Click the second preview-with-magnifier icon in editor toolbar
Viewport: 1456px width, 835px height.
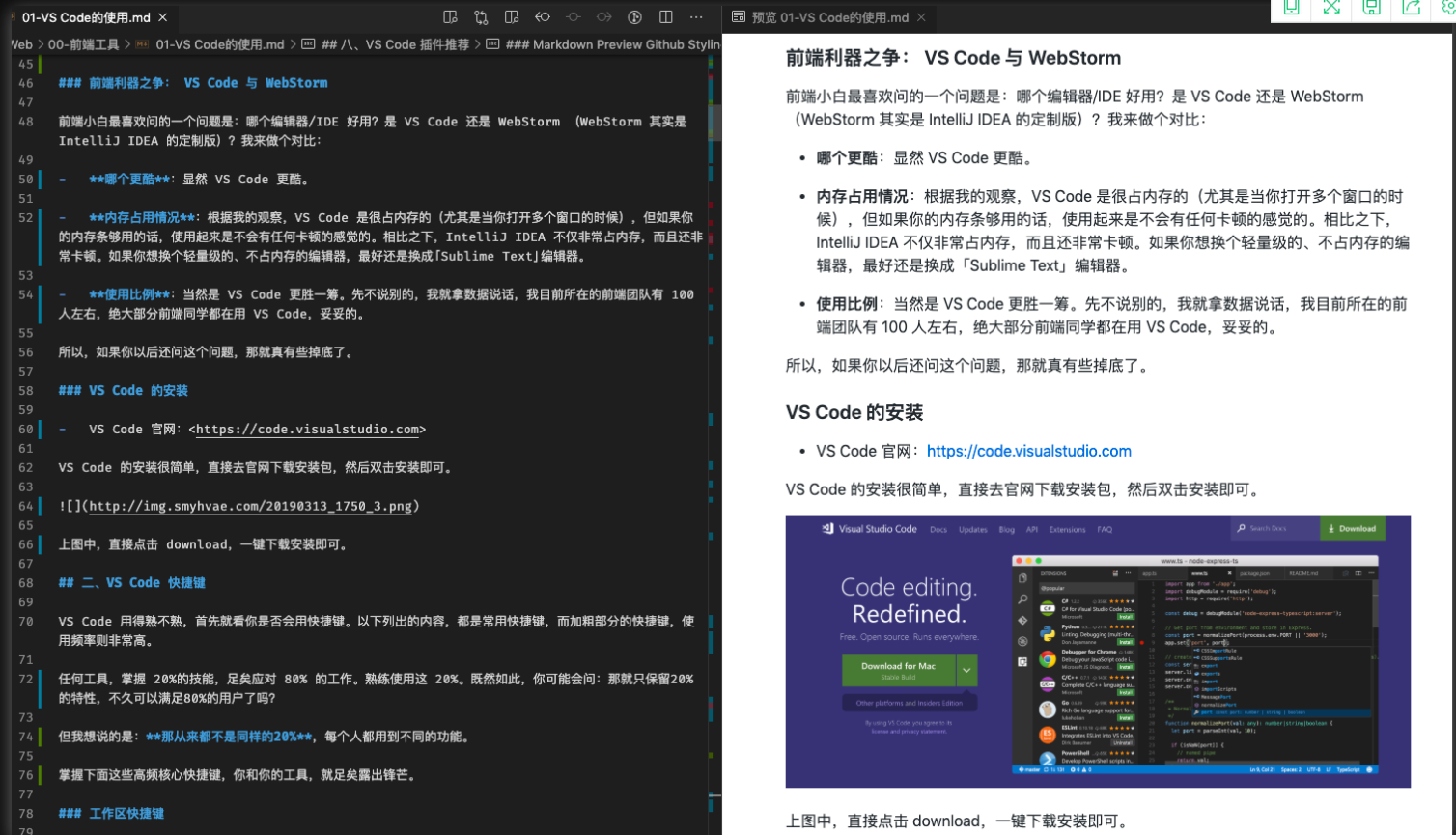tap(512, 17)
